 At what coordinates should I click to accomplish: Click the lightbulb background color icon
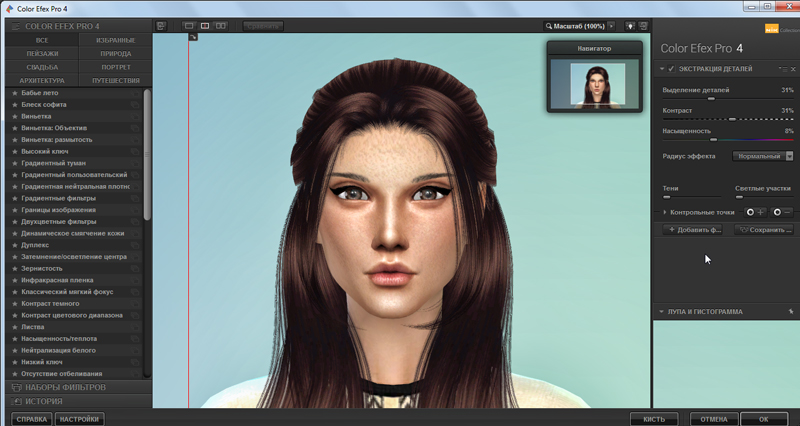pos(630,26)
